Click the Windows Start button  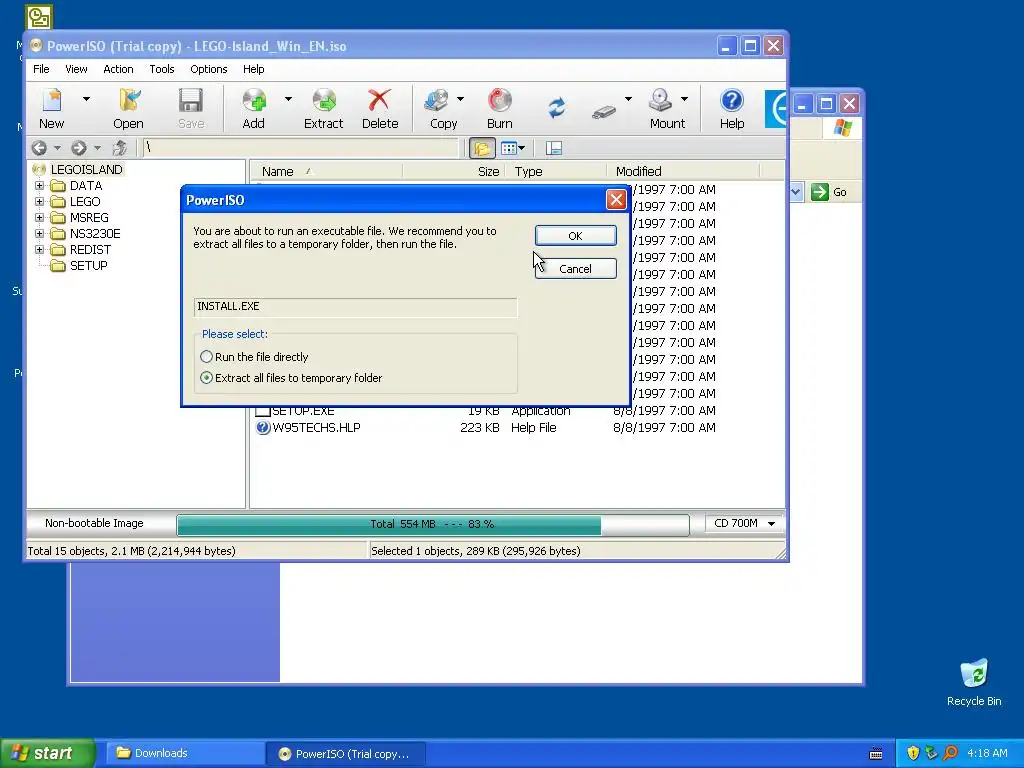click(48, 753)
